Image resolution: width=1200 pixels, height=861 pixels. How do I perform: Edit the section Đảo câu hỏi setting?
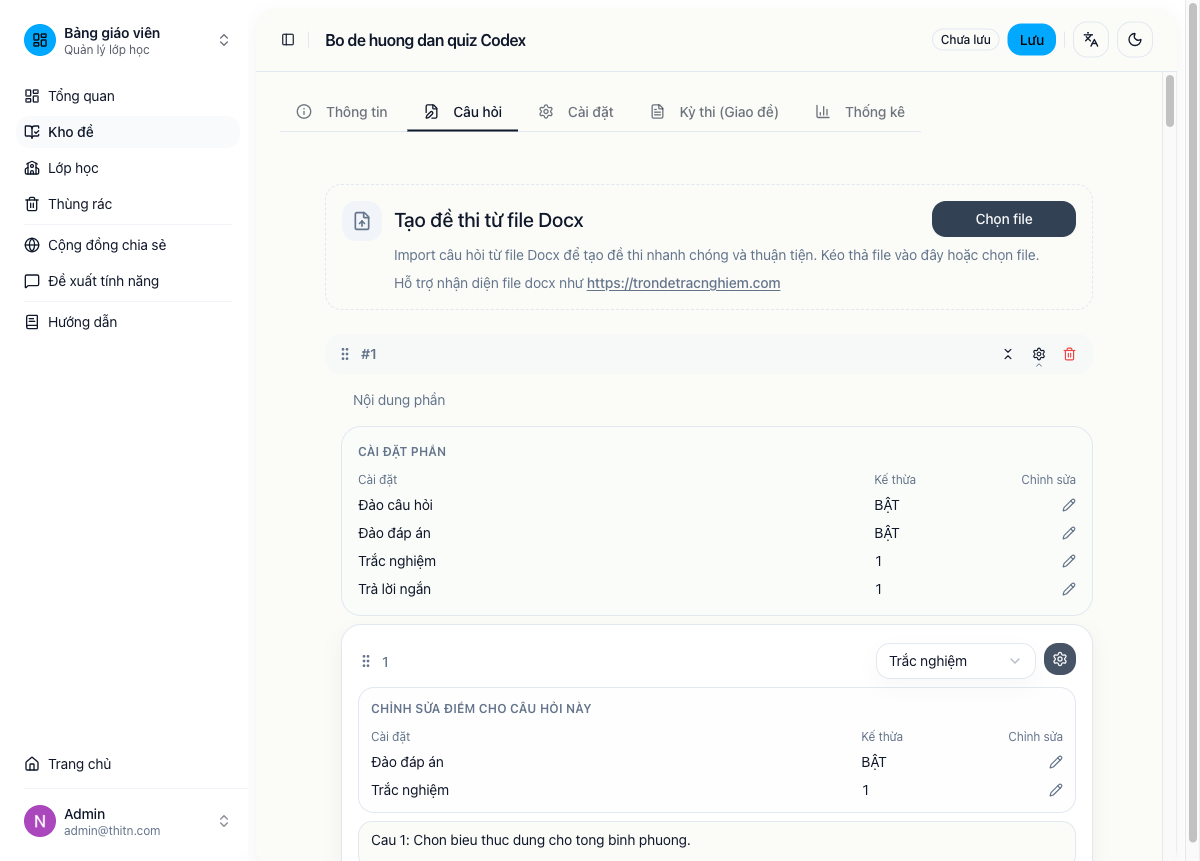click(1069, 505)
